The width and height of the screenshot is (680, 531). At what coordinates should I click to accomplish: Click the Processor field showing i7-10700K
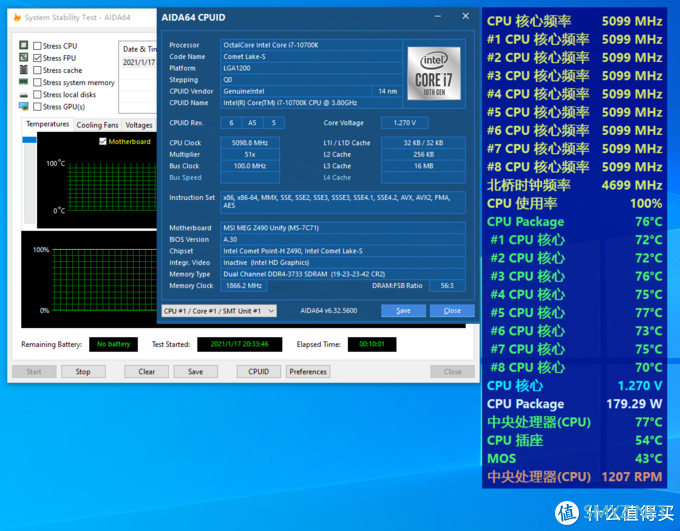coord(311,45)
